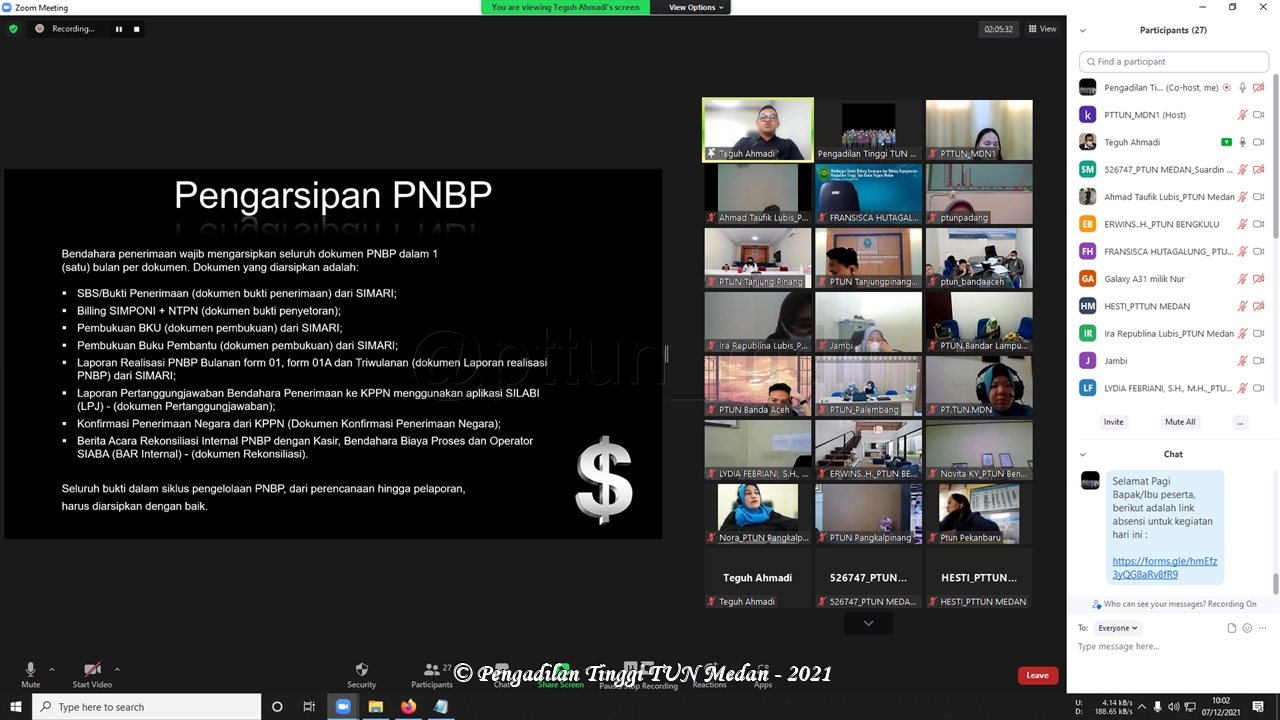This screenshot has width=1280, height=720.
Task: Toggle microphone for Teguh Ahmadi in participant list
Action: (x=1242, y=142)
